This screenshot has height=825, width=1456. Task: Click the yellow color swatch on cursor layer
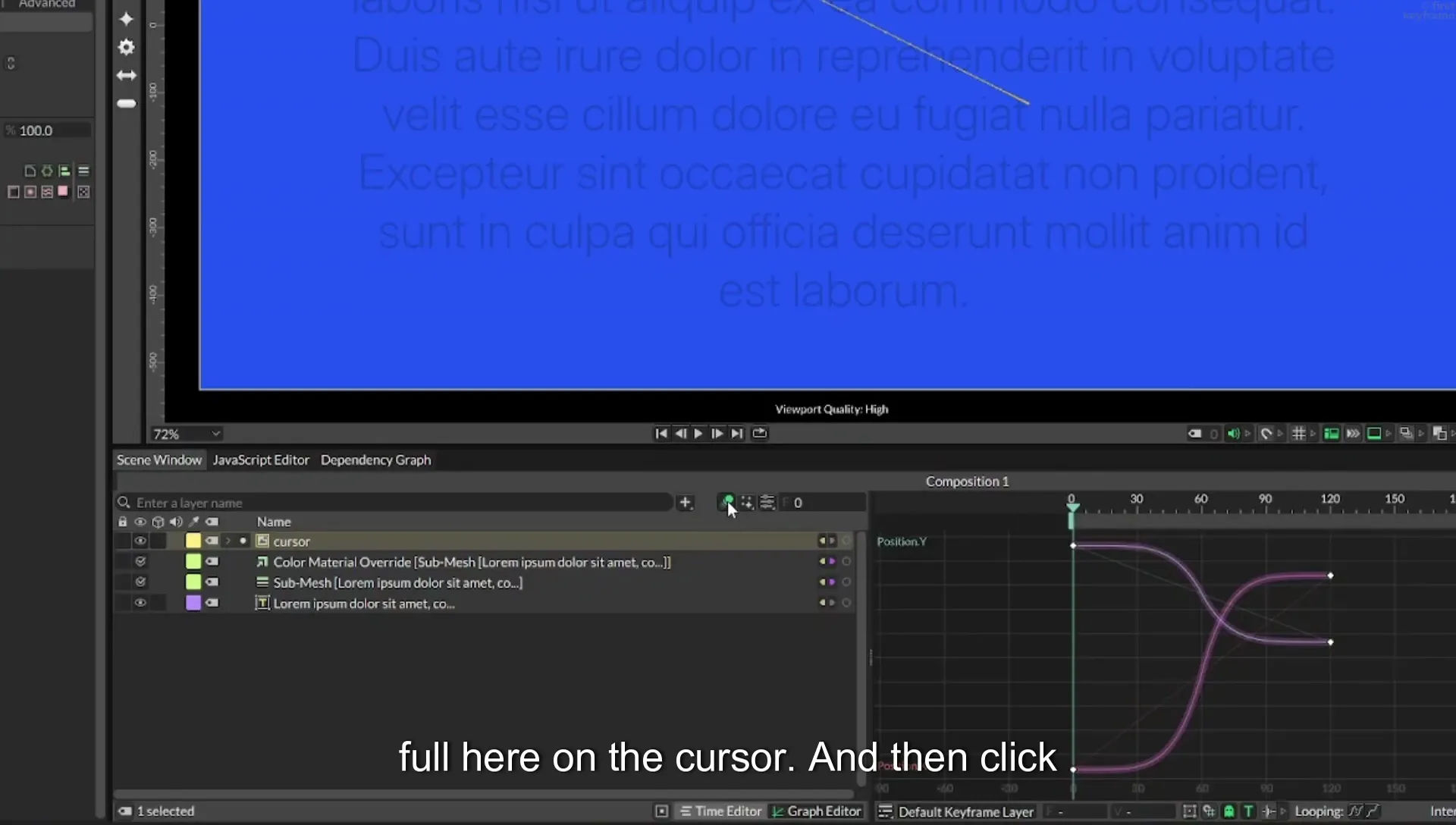click(x=193, y=541)
